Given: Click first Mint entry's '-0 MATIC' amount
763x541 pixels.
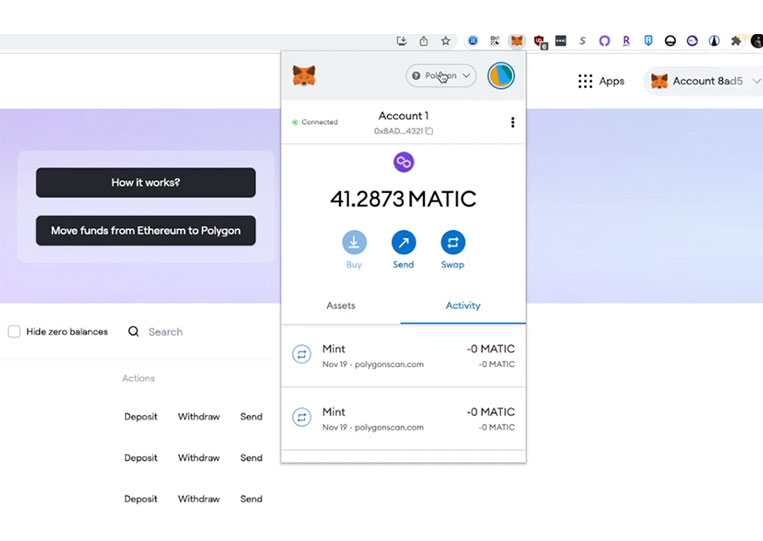Looking at the screenshot, I should (x=490, y=349).
